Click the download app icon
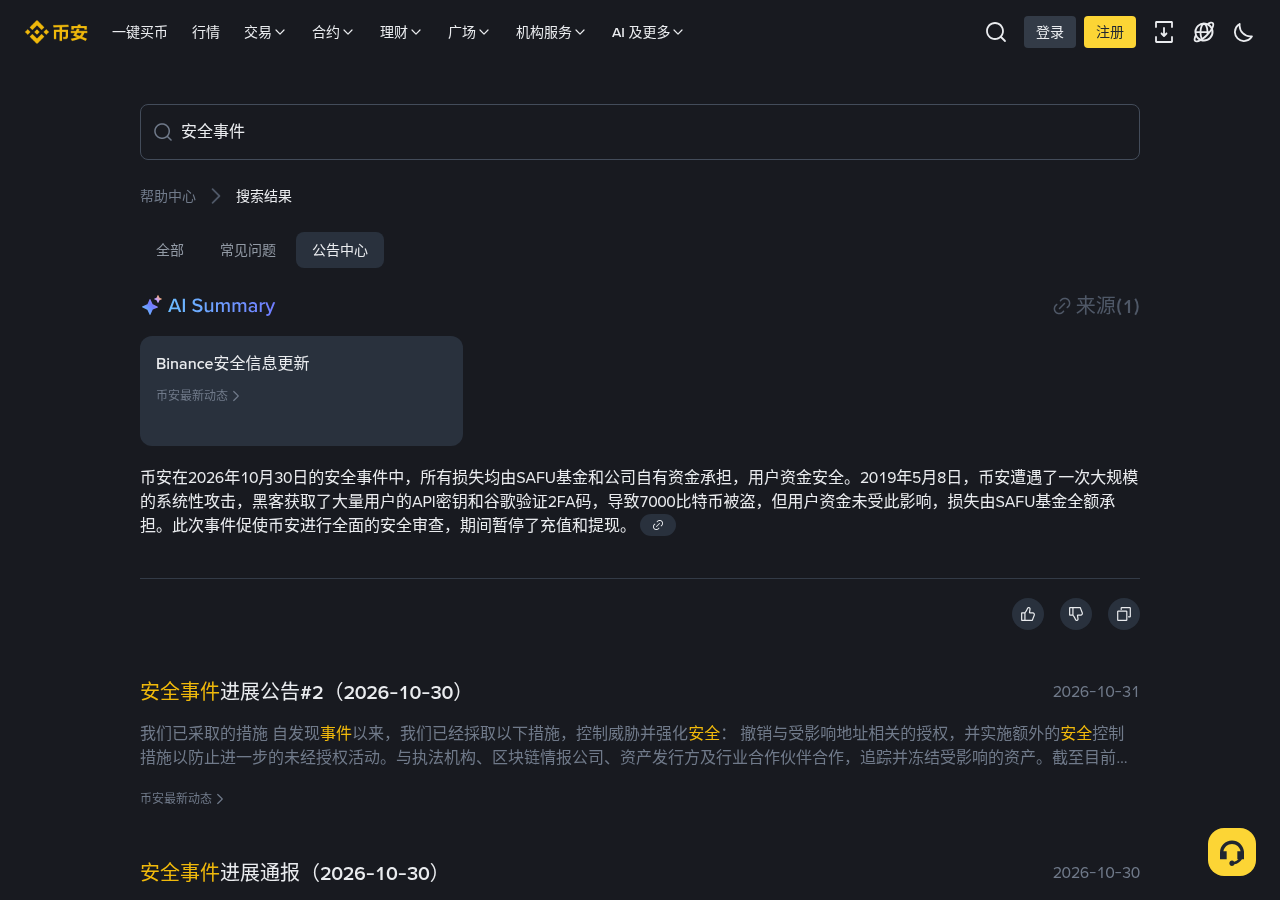The image size is (1280, 900). [x=1164, y=32]
